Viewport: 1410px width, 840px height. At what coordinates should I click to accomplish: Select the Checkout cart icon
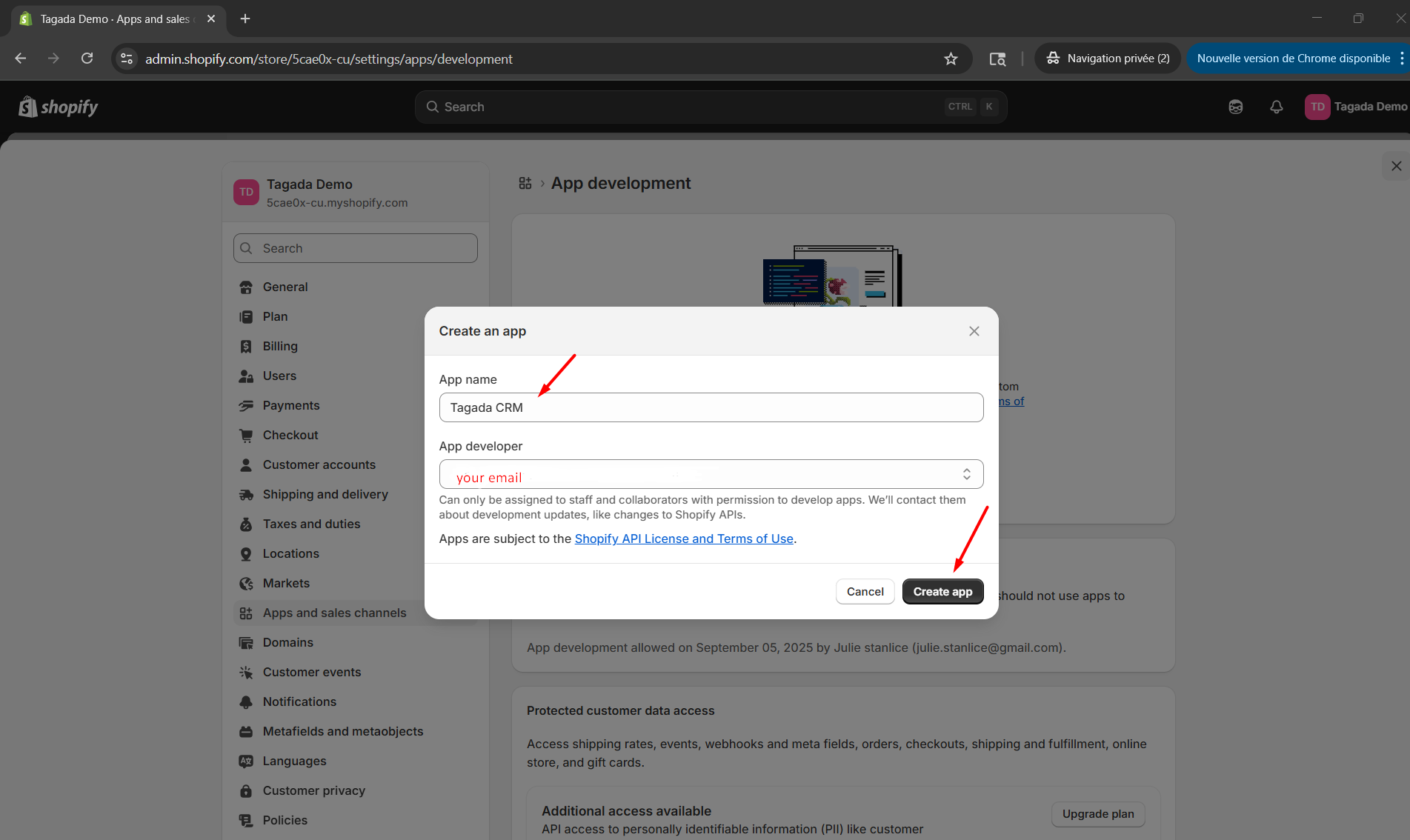246,436
